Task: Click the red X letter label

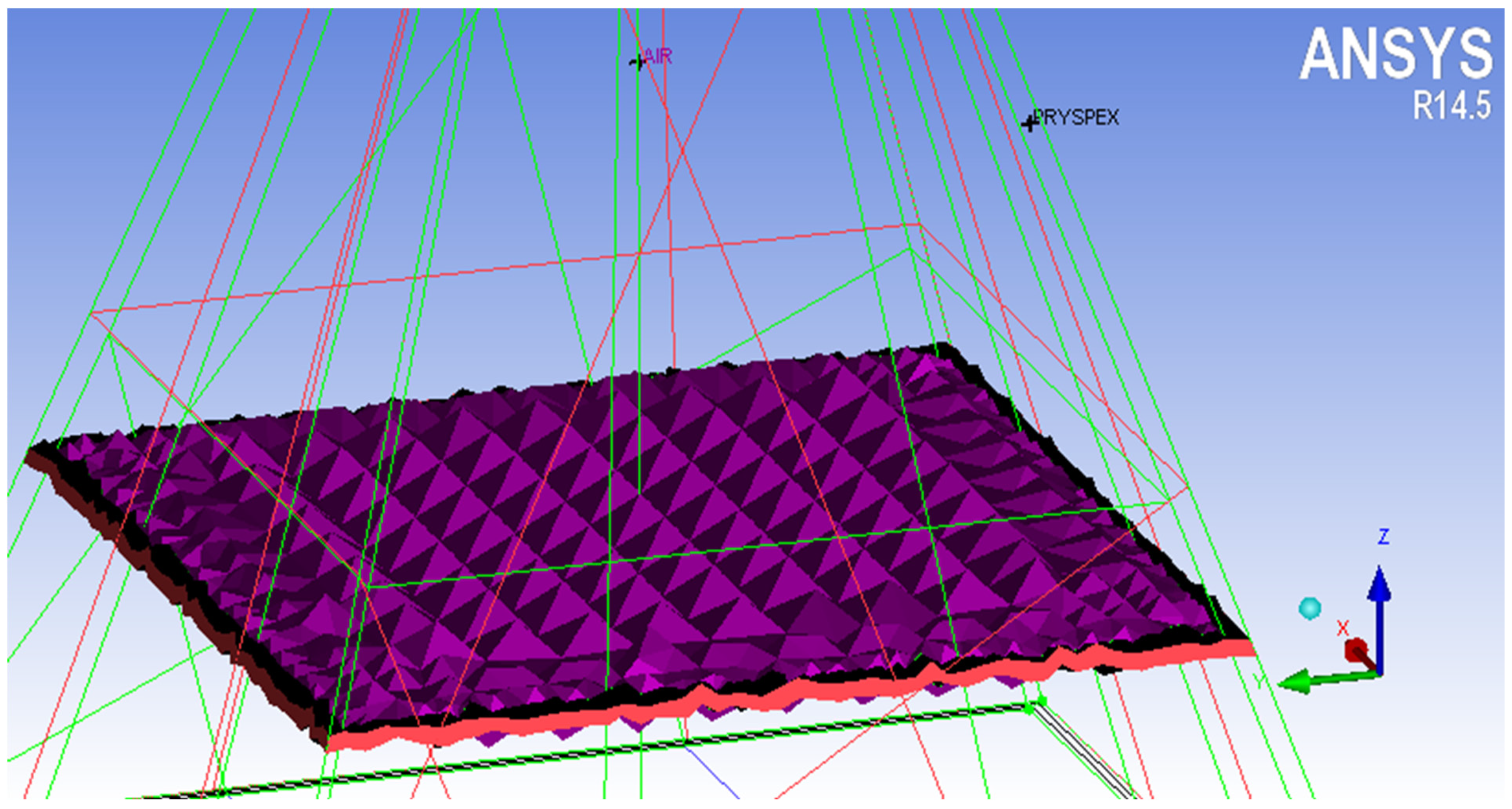Action: [x=1342, y=628]
